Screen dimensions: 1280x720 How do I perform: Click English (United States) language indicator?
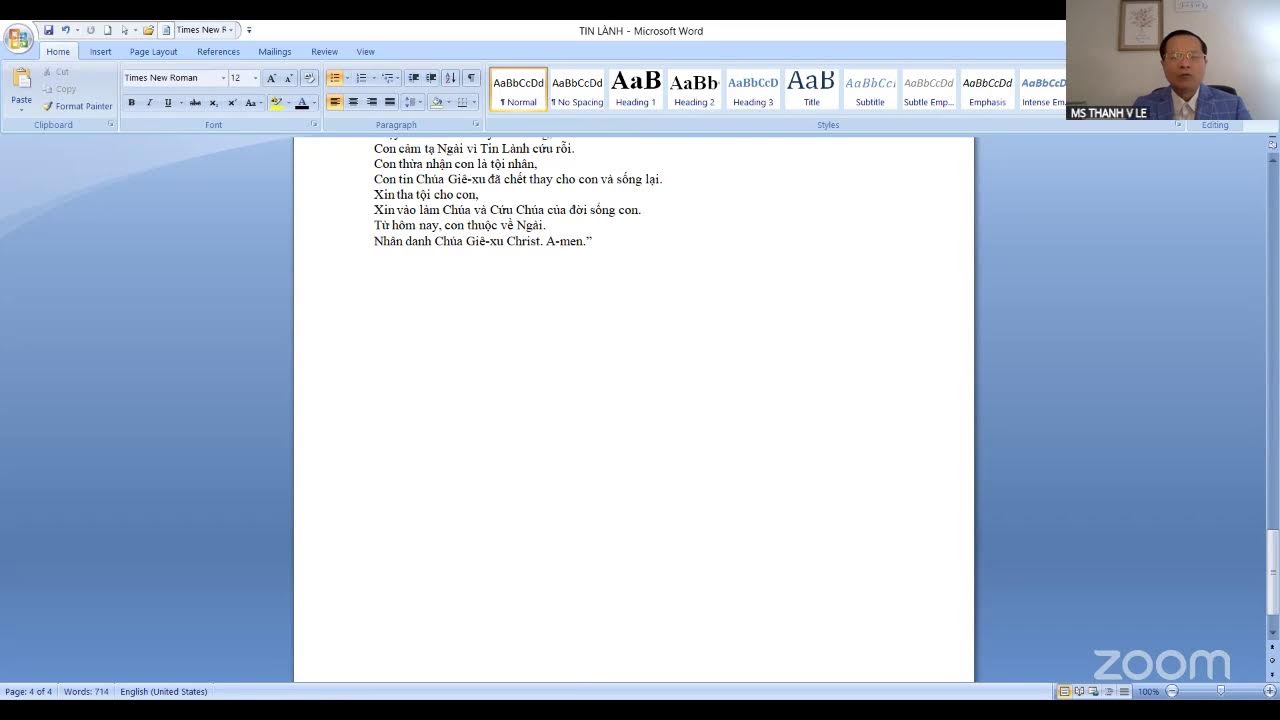pyautogui.click(x=164, y=692)
